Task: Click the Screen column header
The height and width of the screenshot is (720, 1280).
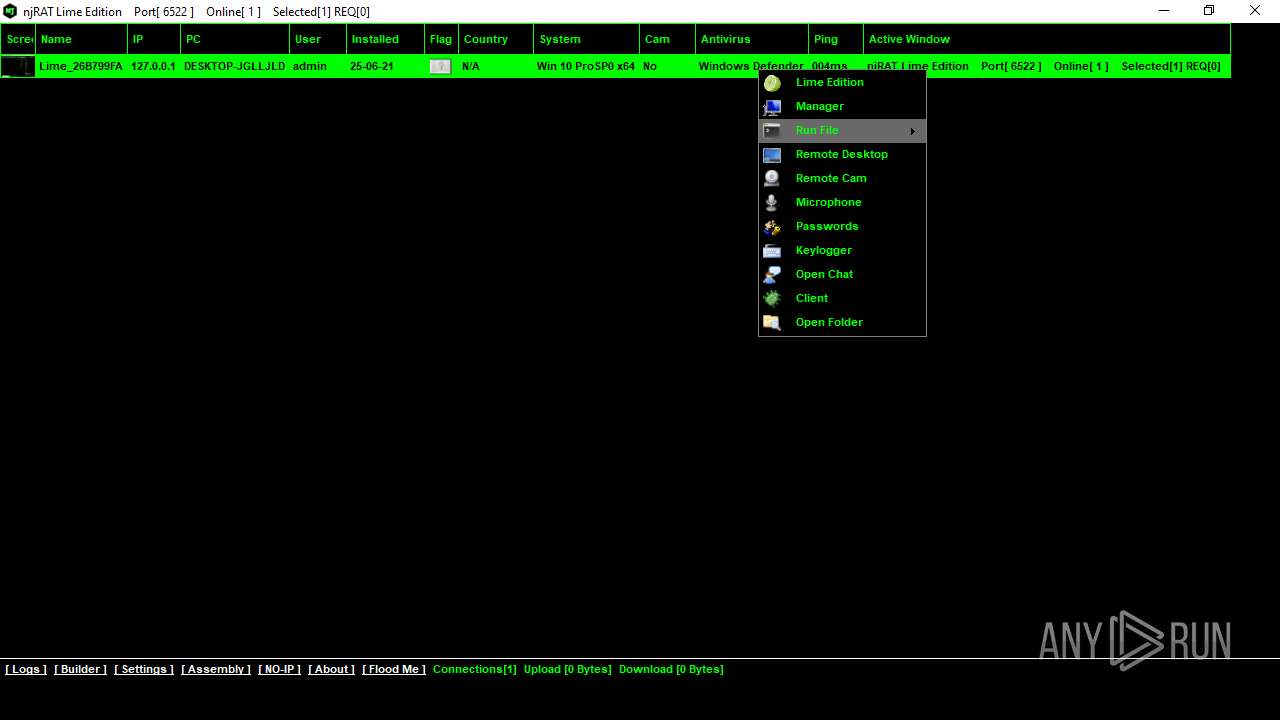Action: coord(18,39)
